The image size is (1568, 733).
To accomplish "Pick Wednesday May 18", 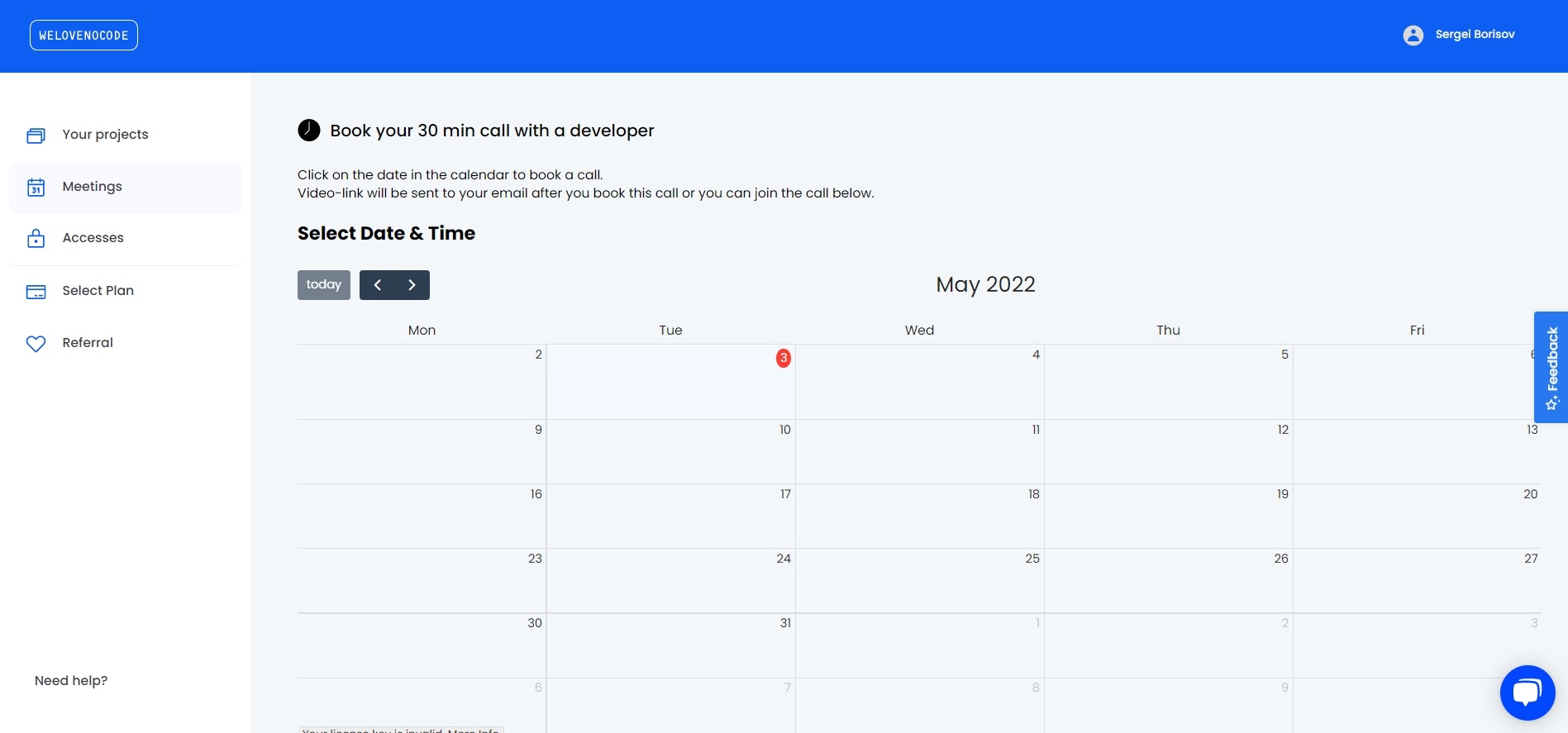I will coord(920,516).
